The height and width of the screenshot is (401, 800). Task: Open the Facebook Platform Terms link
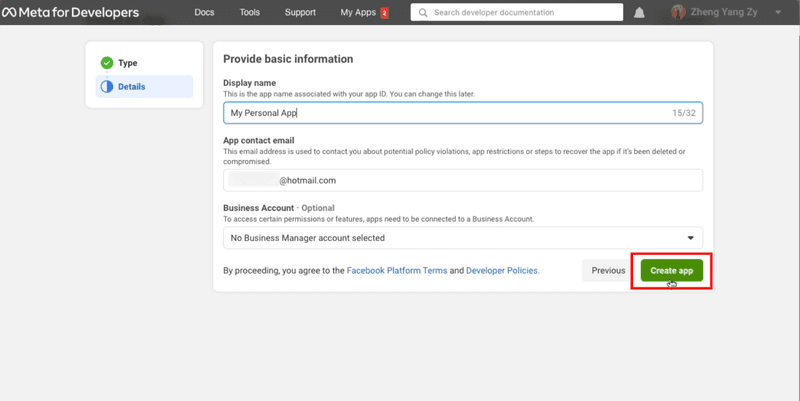(x=397, y=271)
